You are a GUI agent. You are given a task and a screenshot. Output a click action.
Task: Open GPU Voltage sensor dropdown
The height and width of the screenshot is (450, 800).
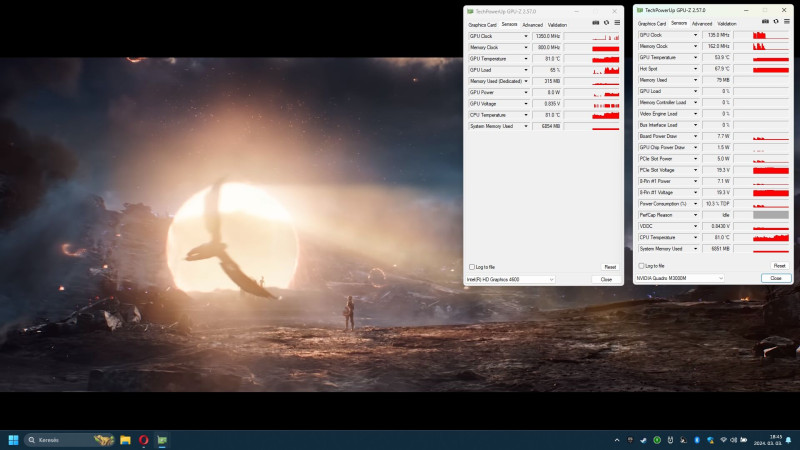[x=526, y=104]
